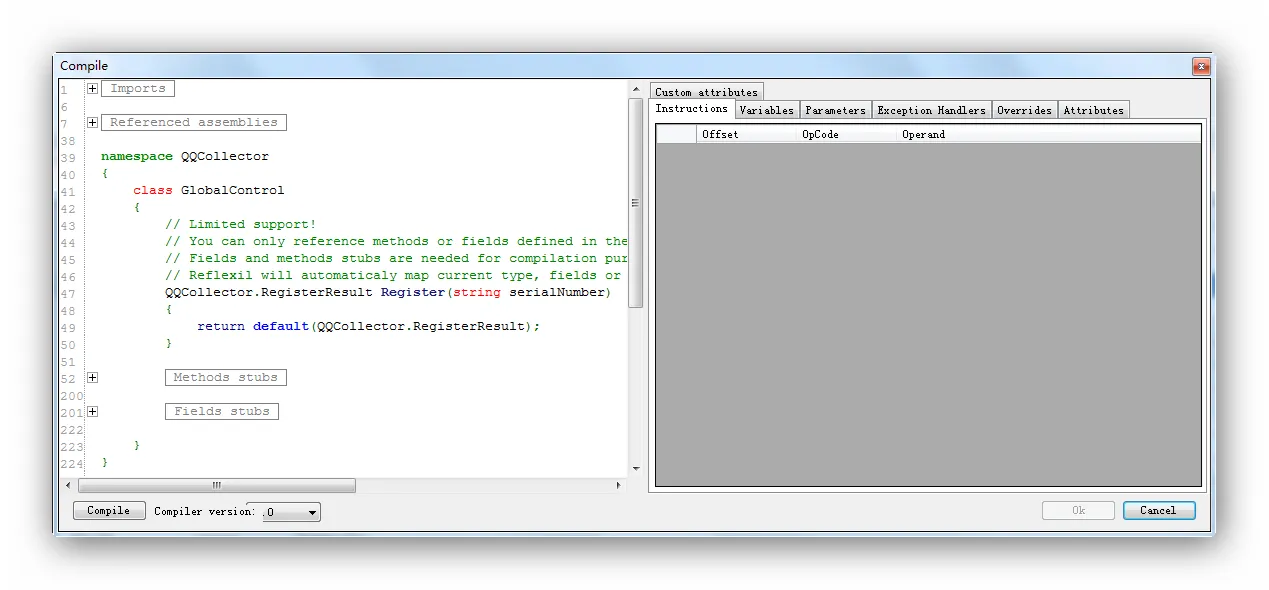Expand the Fields stubs region
Image resolution: width=1269 pixels, height=590 pixels.
(92, 411)
